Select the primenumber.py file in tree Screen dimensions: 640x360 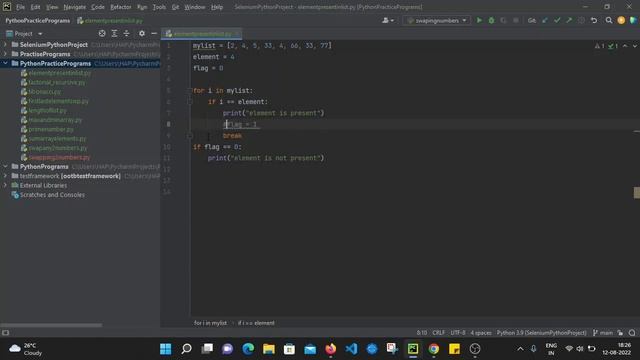51,129
